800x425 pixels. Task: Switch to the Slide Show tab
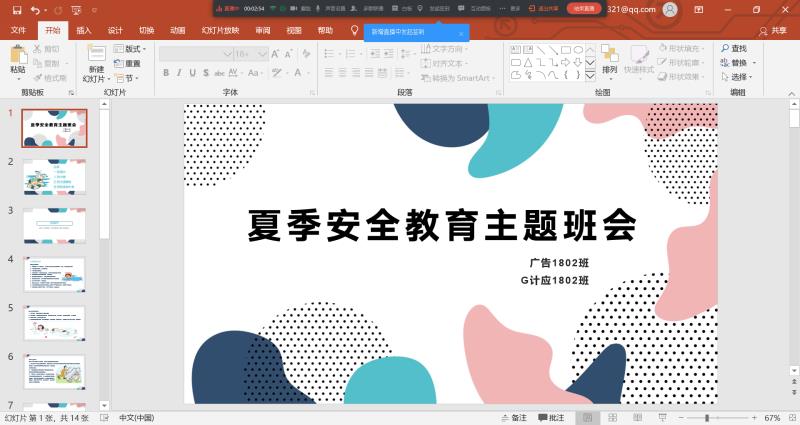click(x=220, y=31)
